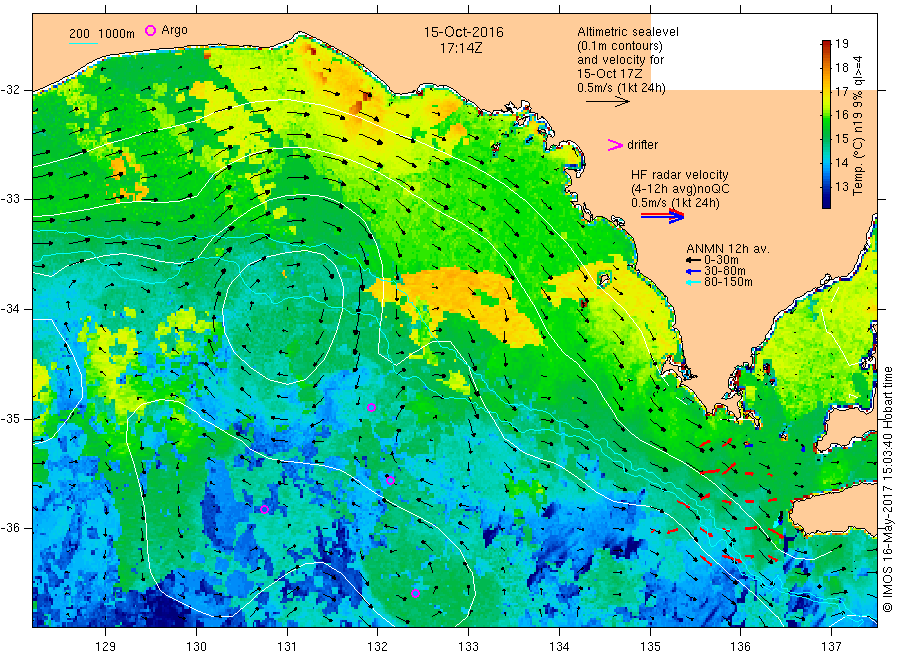Click the 'Argo' legend text

(x=174, y=30)
